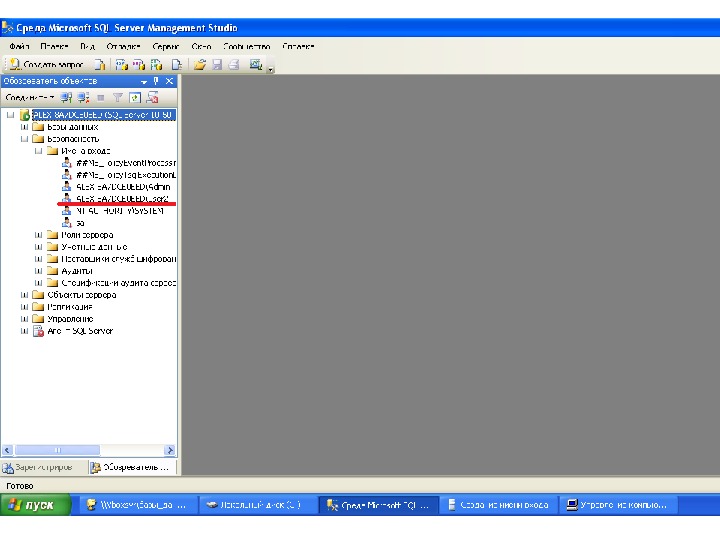Viewport: 720px width, 540px height.
Task: Open the Вид menu
Action: [x=87, y=46]
